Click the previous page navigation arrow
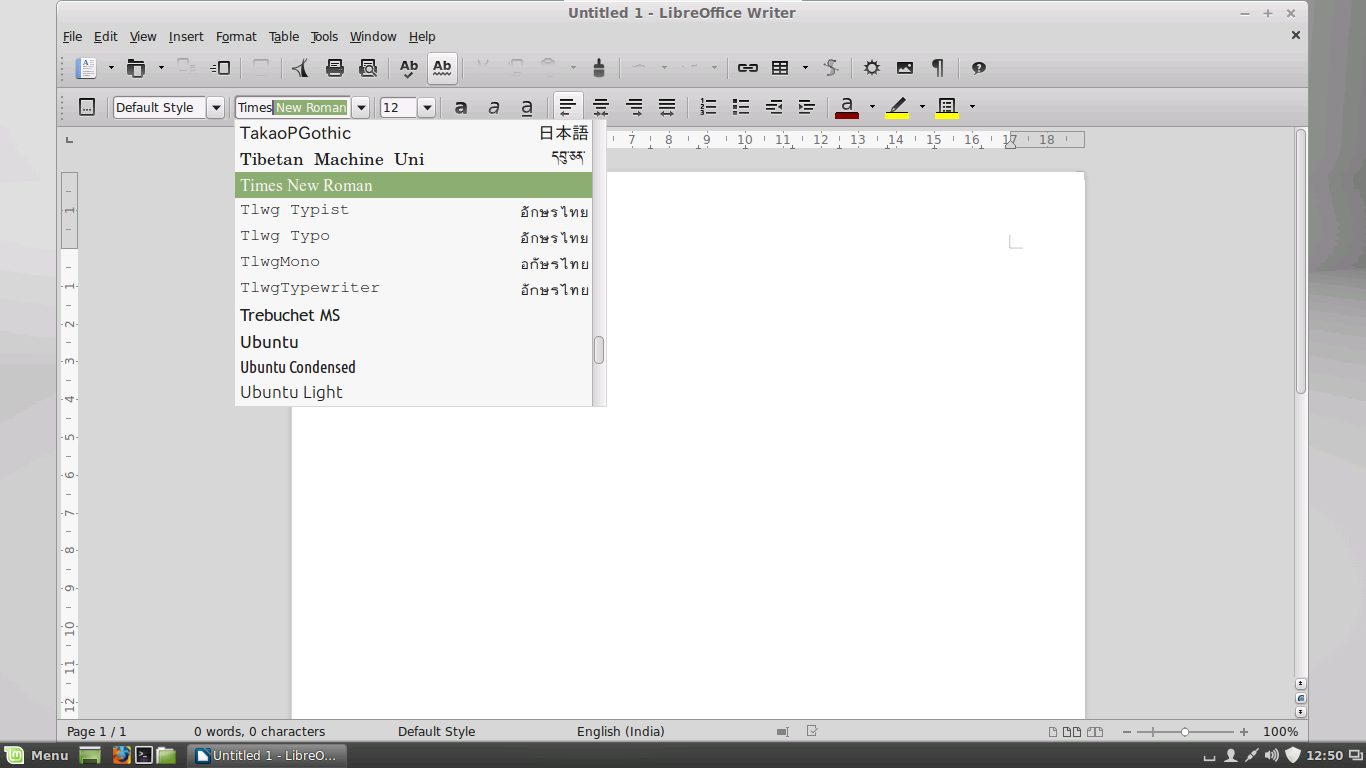The width and height of the screenshot is (1366, 768). (1301, 684)
